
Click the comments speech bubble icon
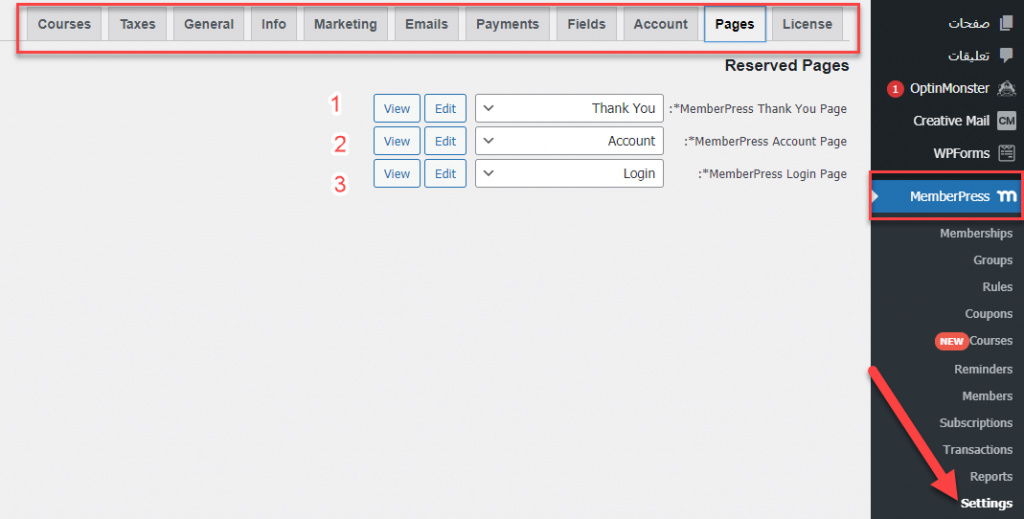pos(1006,56)
